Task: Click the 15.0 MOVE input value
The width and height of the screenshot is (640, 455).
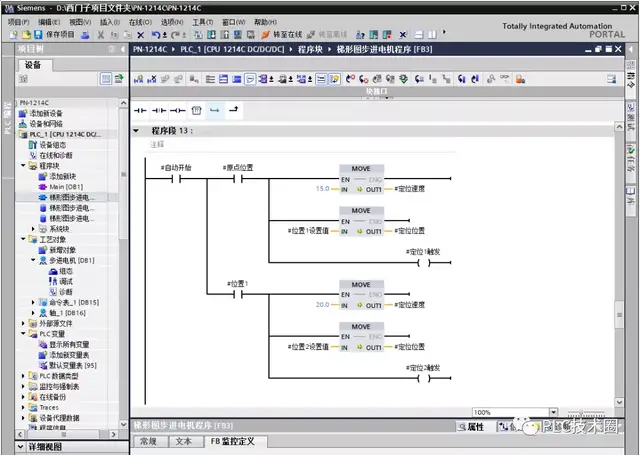Action: pos(322,189)
